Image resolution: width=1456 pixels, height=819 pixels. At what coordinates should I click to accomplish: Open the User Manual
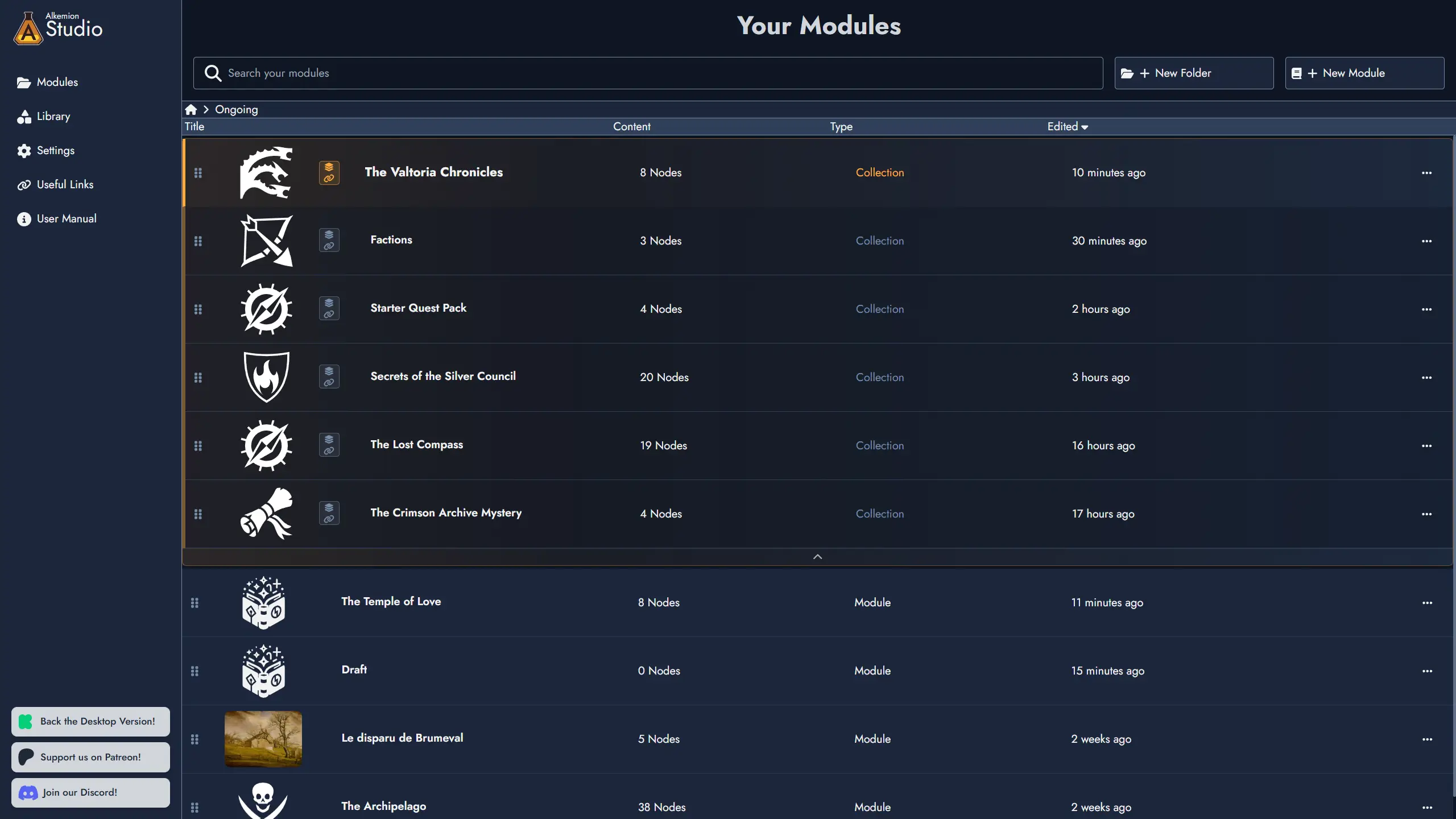click(66, 218)
